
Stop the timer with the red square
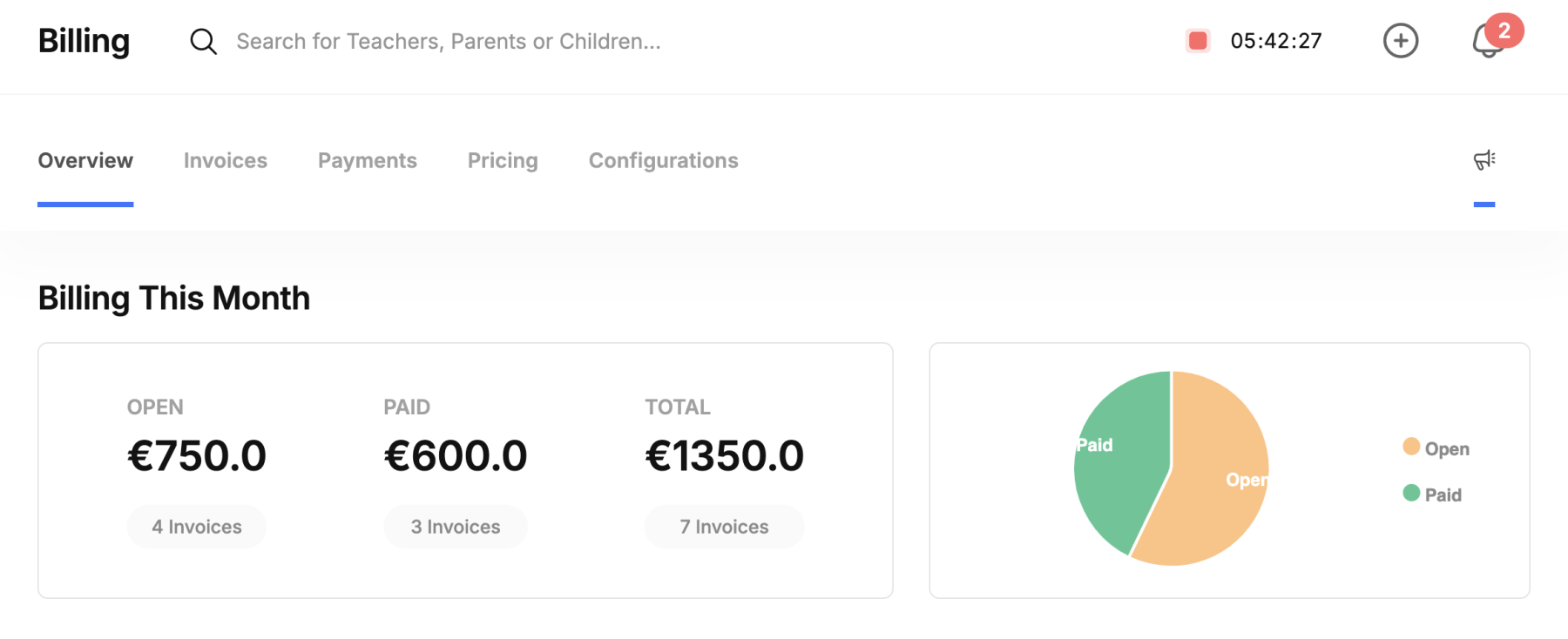(1198, 41)
